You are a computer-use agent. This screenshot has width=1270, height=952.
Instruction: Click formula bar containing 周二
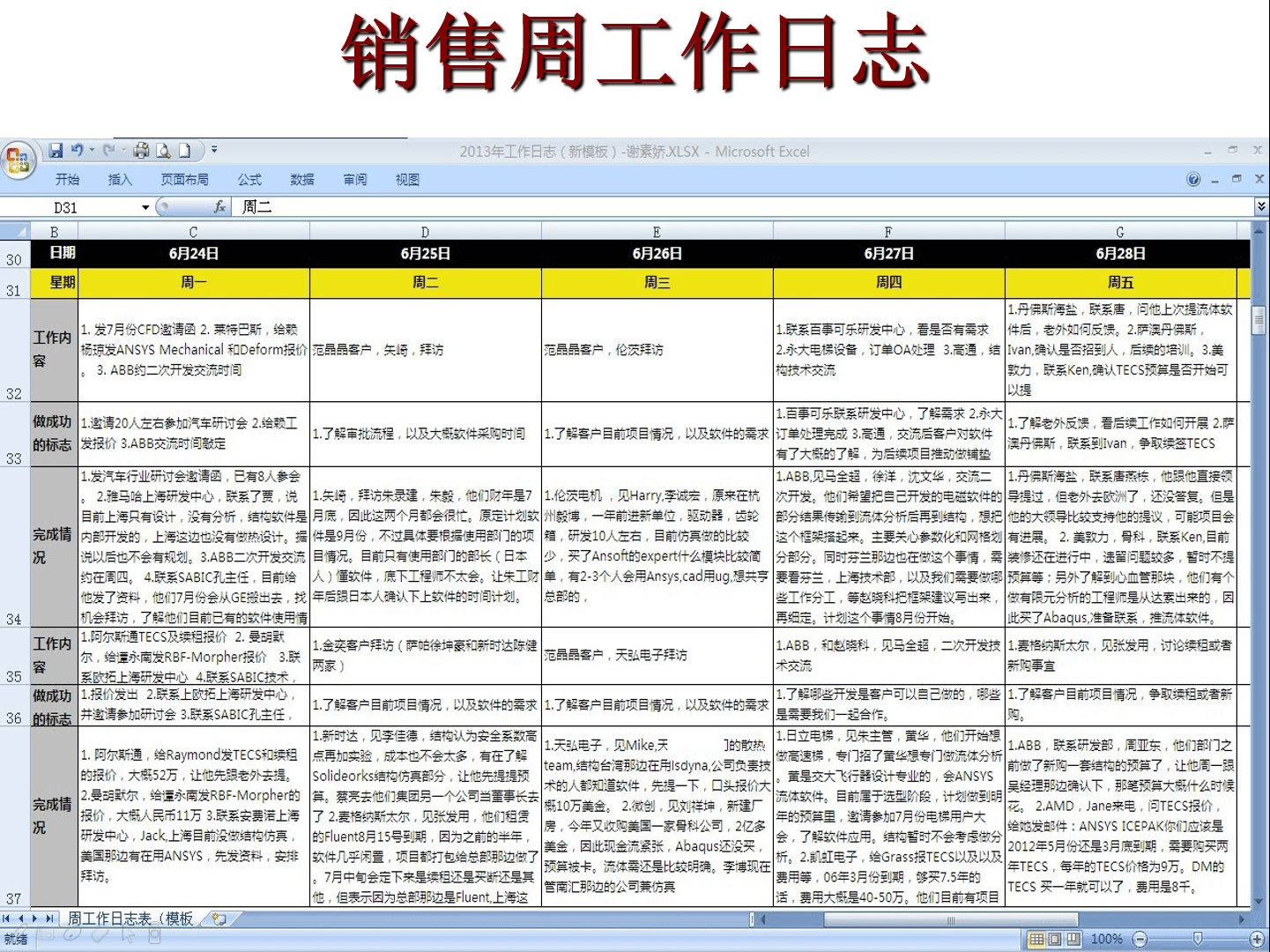(745, 207)
